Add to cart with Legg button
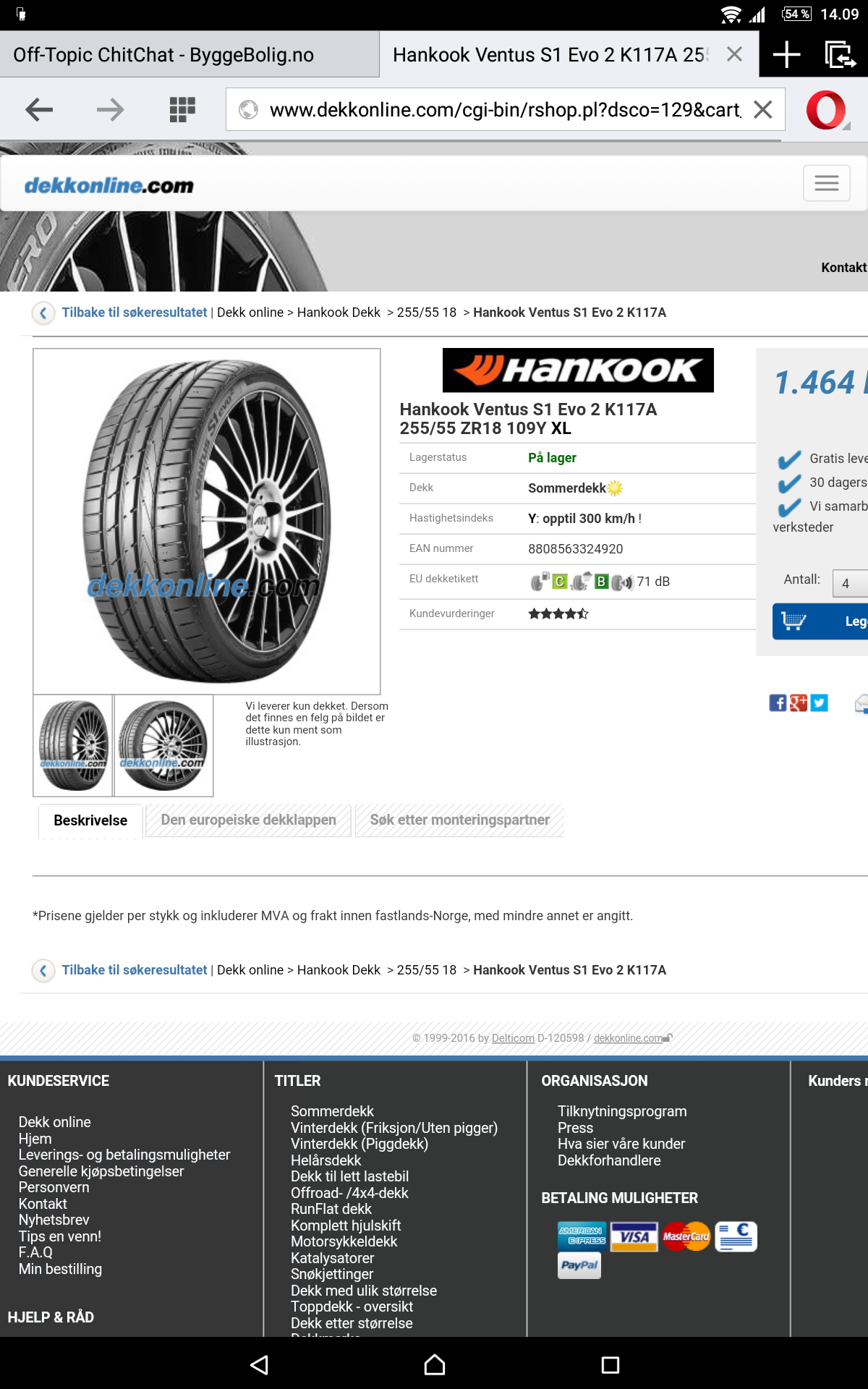Screen dimensions: 868x1389 click(820, 621)
